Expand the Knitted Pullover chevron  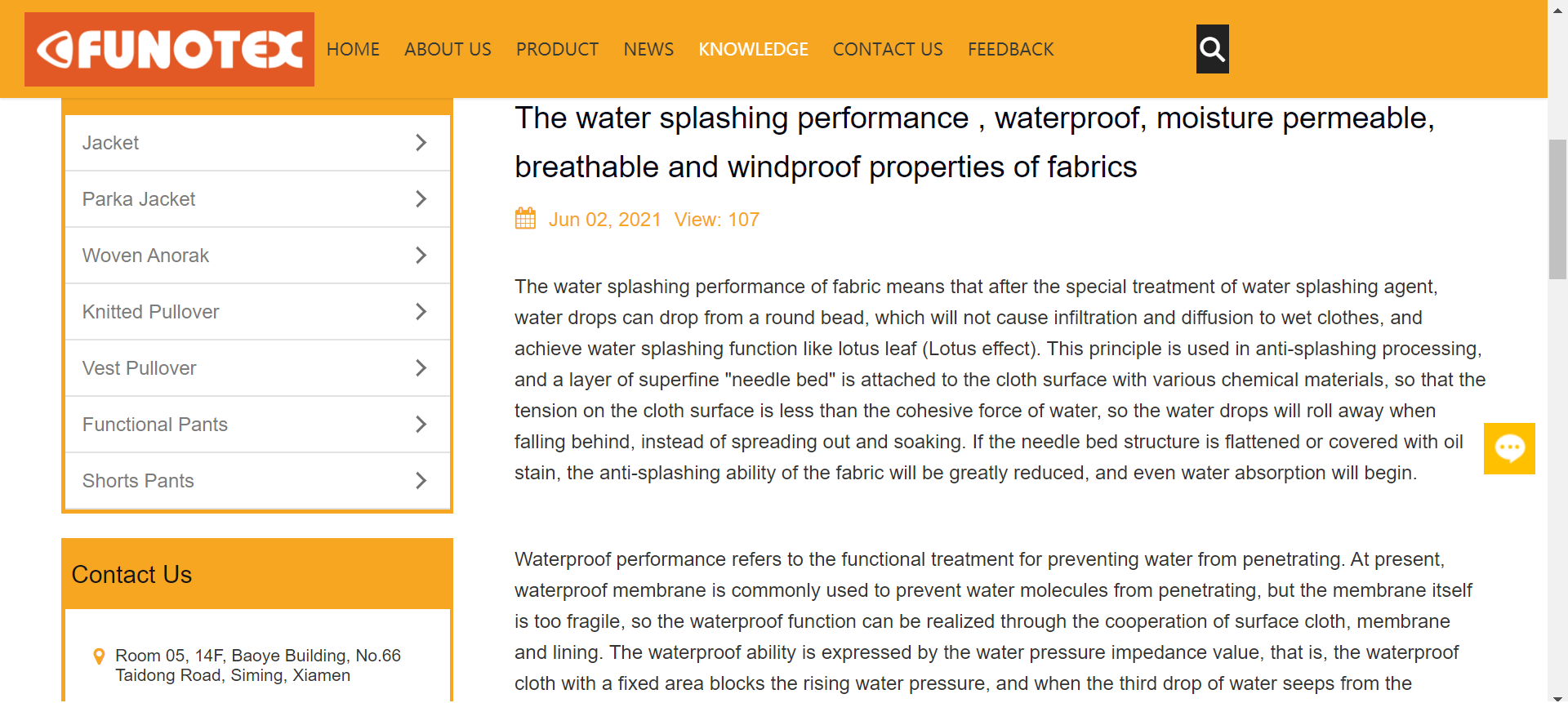point(421,312)
